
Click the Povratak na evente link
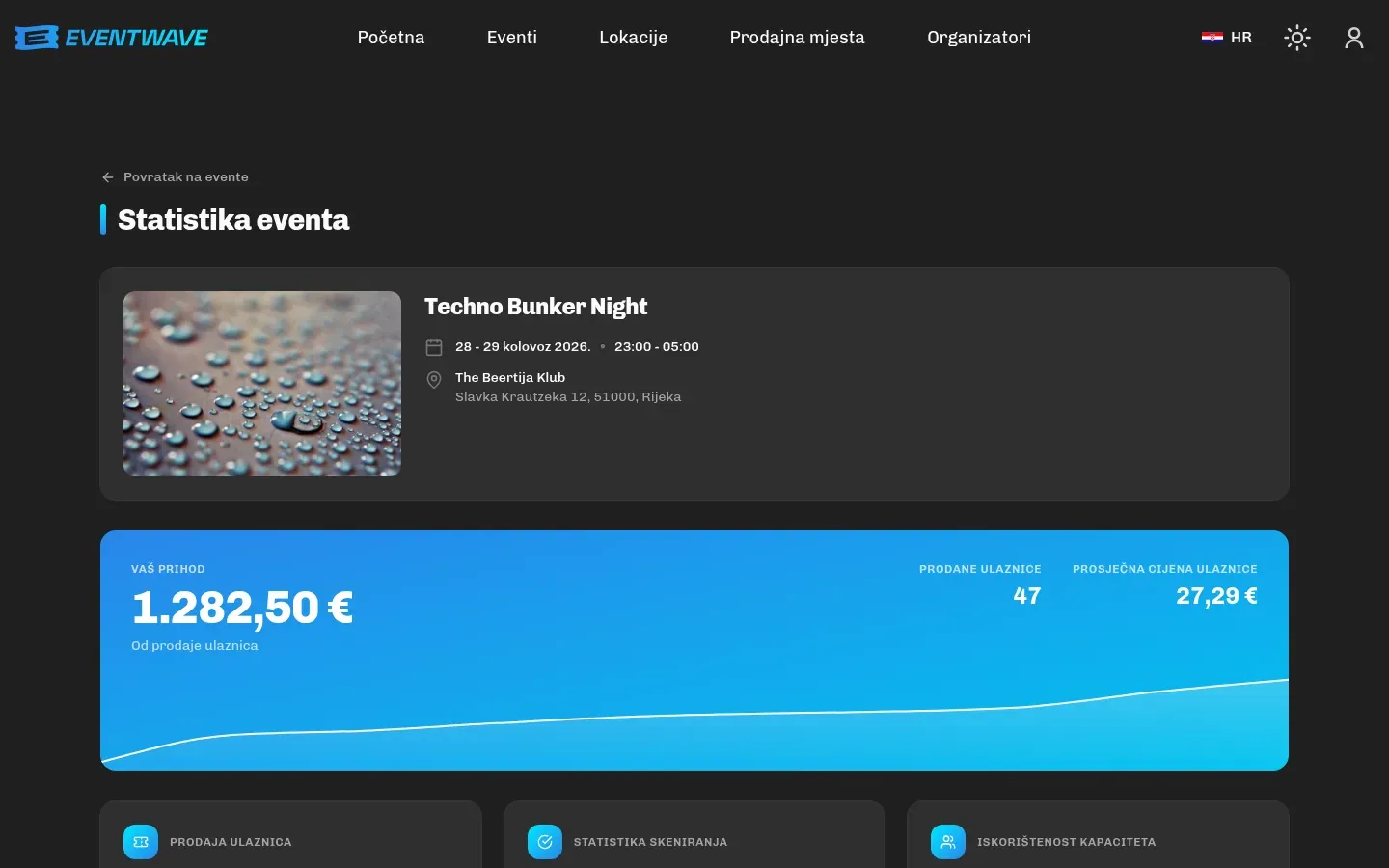(176, 177)
